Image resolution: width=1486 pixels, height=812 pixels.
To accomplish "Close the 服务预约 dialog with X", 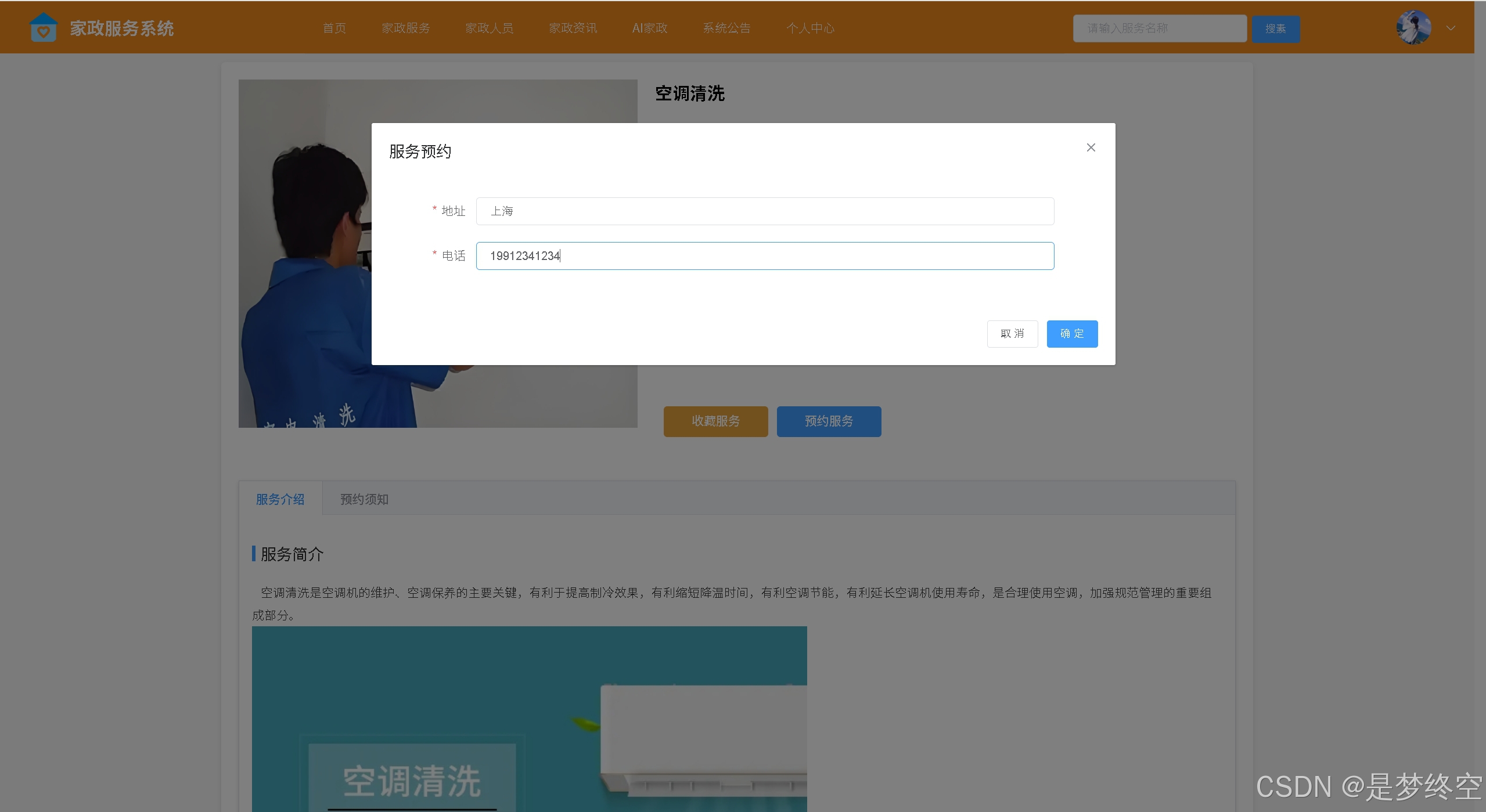I will click(x=1091, y=147).
